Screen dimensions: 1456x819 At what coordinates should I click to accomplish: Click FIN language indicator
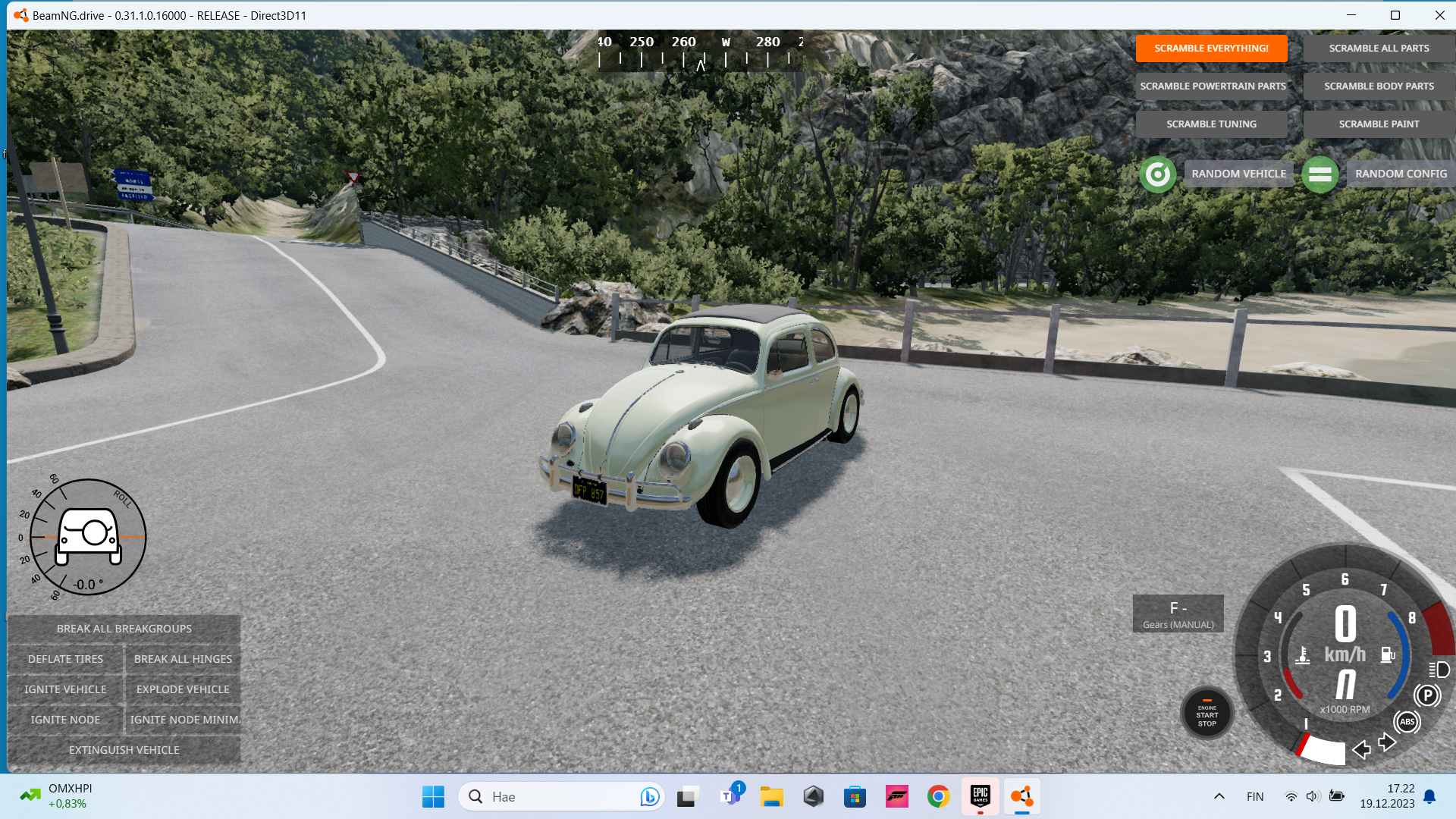[x=1255, y=797]
